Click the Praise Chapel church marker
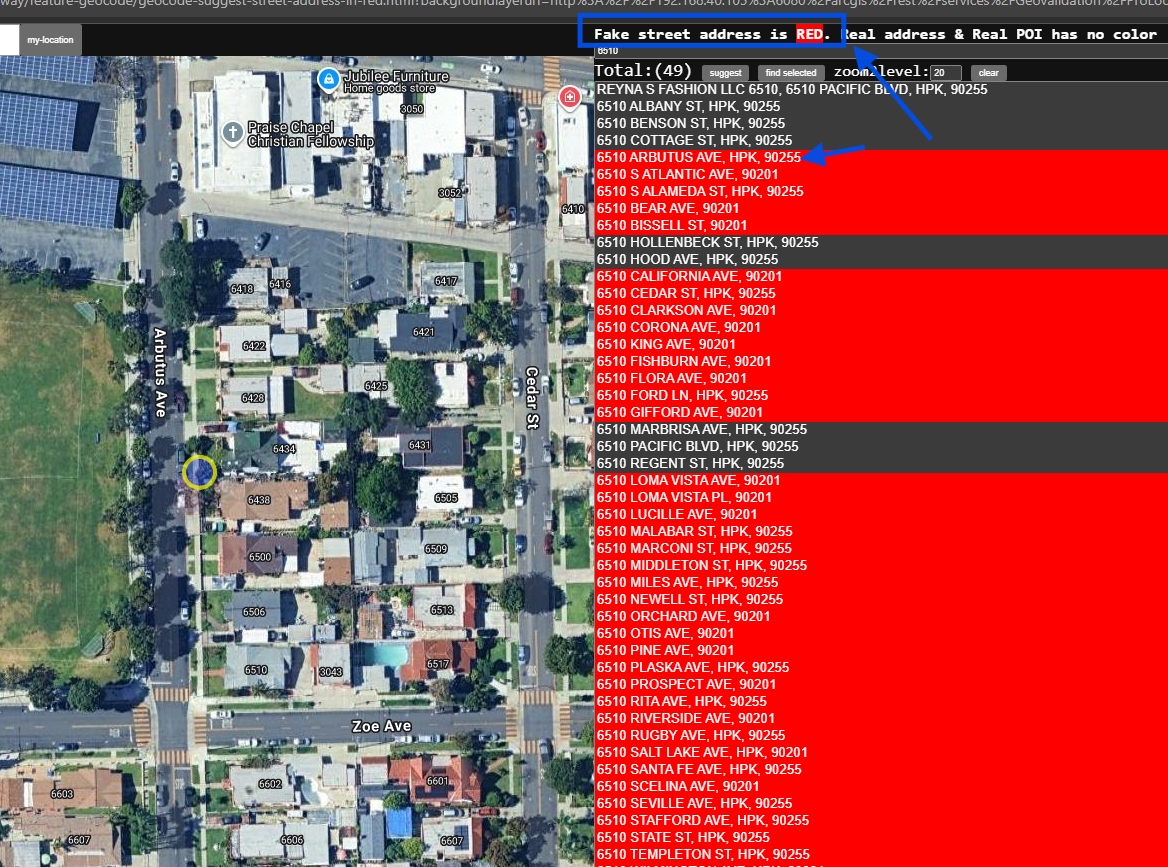This screenshot has height=867, width=1168. coord(232,131)
